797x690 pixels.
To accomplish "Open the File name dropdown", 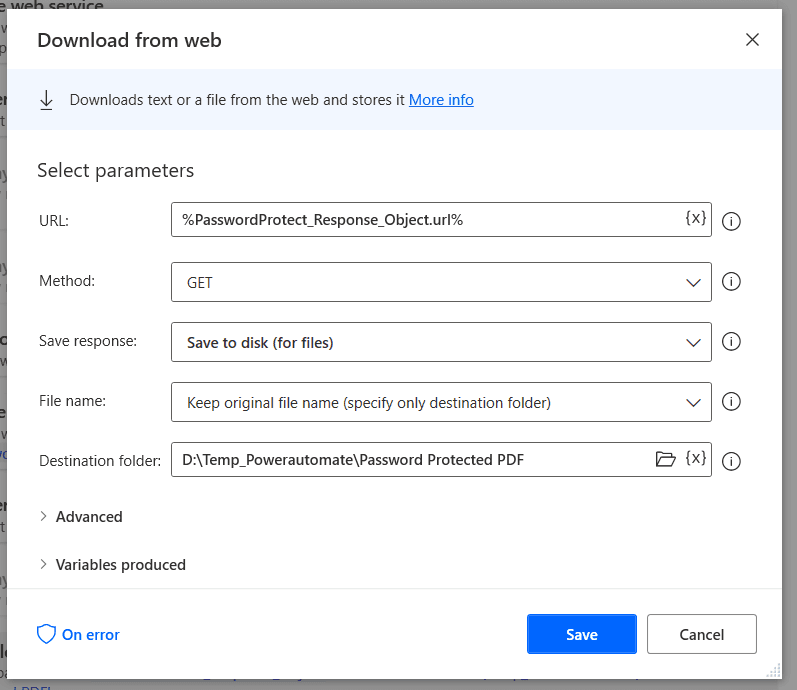I will [x=440, y=402].
